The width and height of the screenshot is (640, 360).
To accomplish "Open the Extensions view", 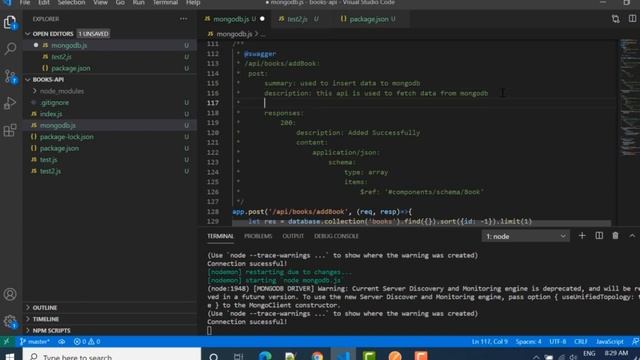I will (x=10, y=130).
